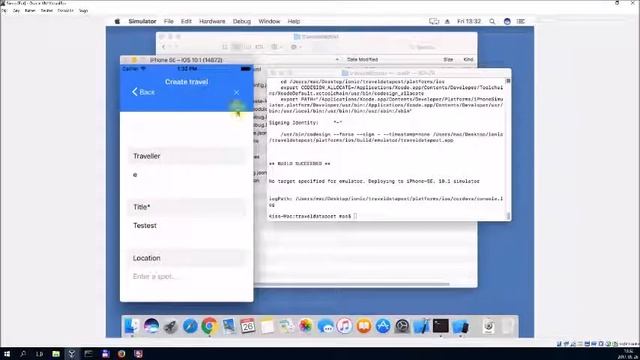Click the Finder back navigation arrow
This screenshot has height=360, width=640.
(164, 47)
